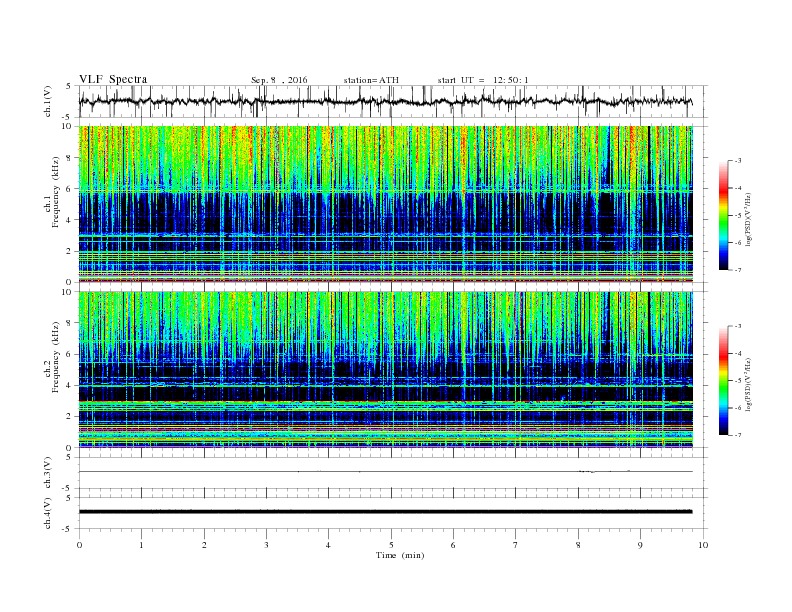Click the "Time (min)" x-axis label
This screenshot has width=792, height=612.
click(400, 555)
